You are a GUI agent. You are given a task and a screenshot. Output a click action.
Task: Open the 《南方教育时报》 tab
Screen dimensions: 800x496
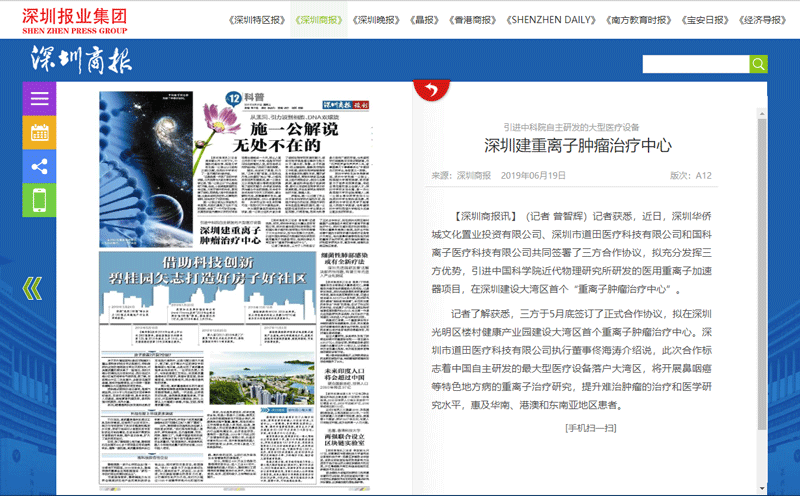point(638,20)
